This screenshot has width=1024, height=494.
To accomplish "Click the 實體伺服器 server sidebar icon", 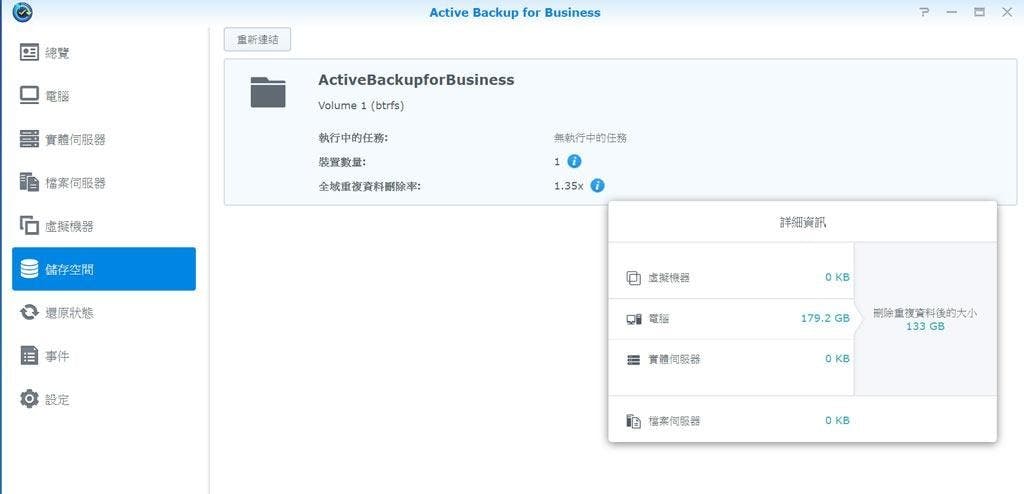I will pyautogui.click(x=29, y=139).
